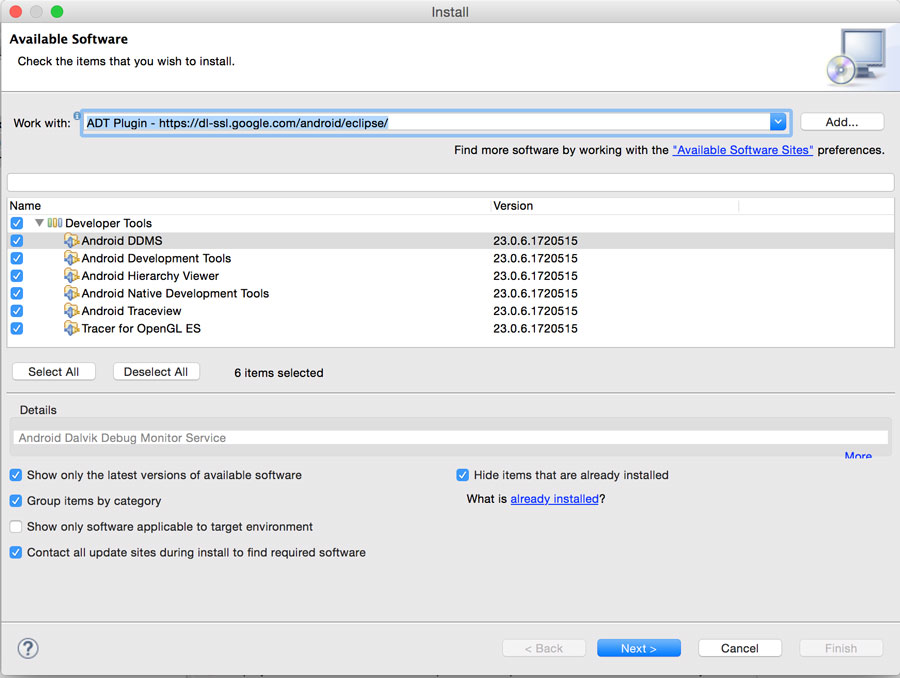Click the Android DDMS version 23.0.6.1720515
900x678 pixels.
[x=535, y=241]
